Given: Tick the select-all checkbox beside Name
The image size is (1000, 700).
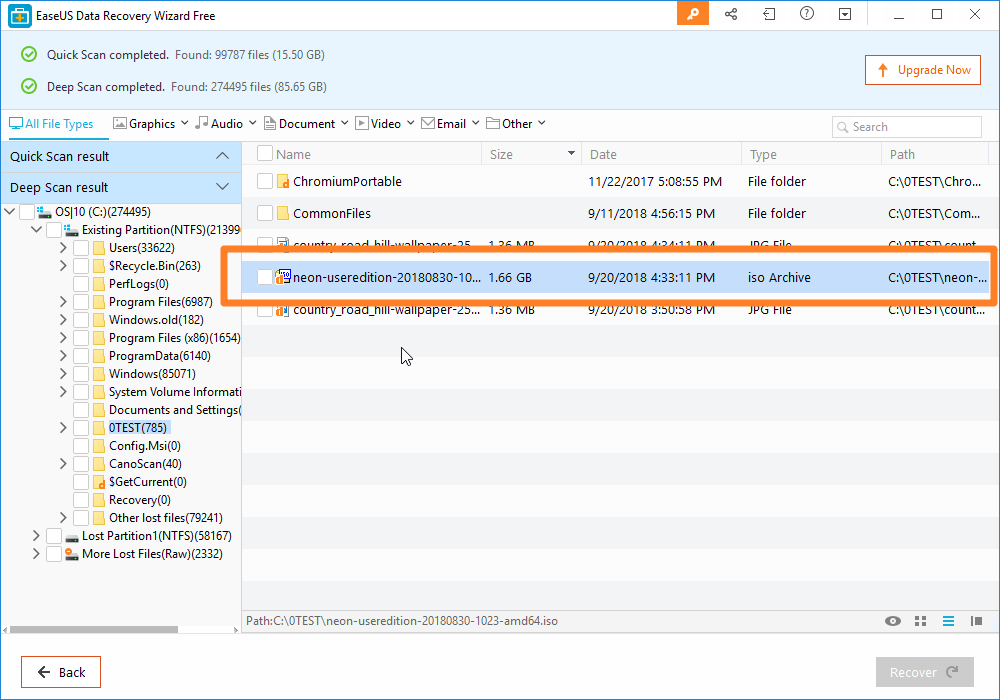Looking at the screenshot, I should click(x=265, y=154).
